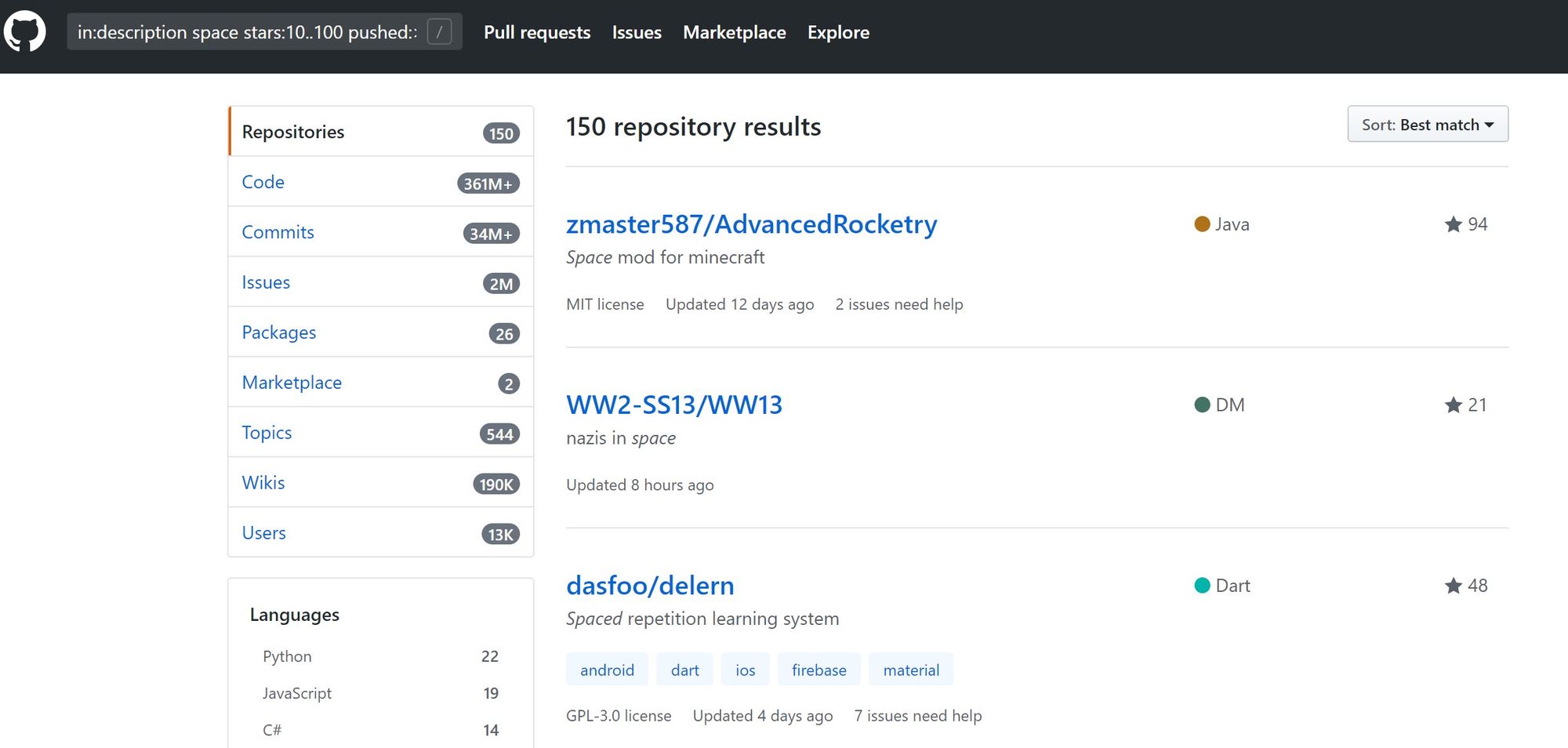Click the slash shortcut icon in search
Screen dimensions: 1568x748
tap(439, 32)
